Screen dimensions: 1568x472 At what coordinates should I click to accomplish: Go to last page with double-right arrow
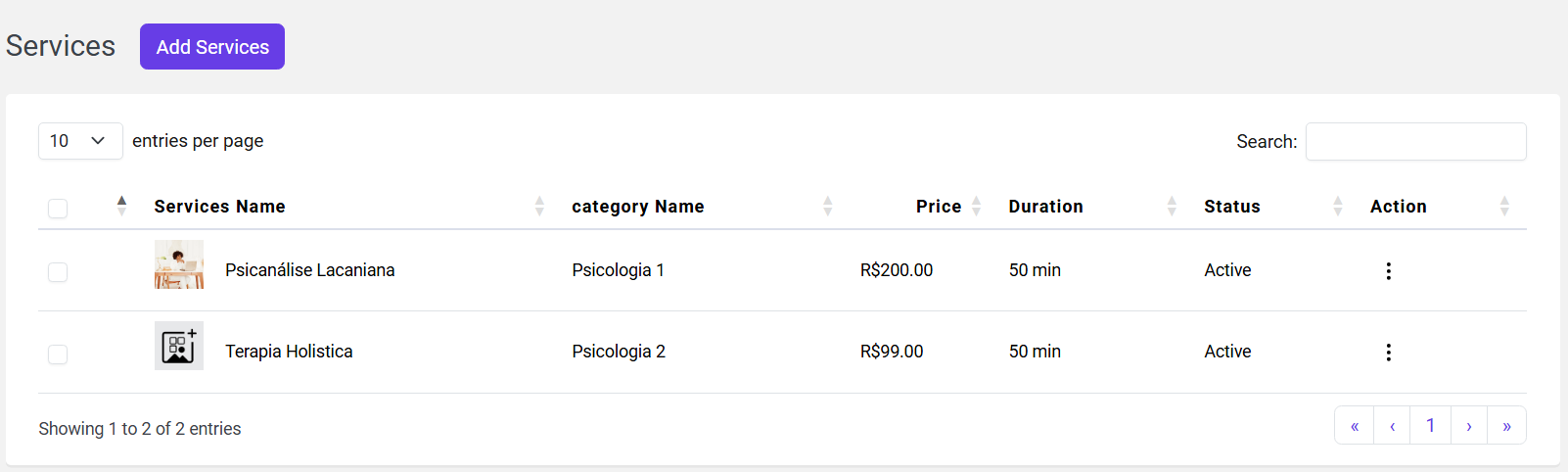tap(1506, 426)
